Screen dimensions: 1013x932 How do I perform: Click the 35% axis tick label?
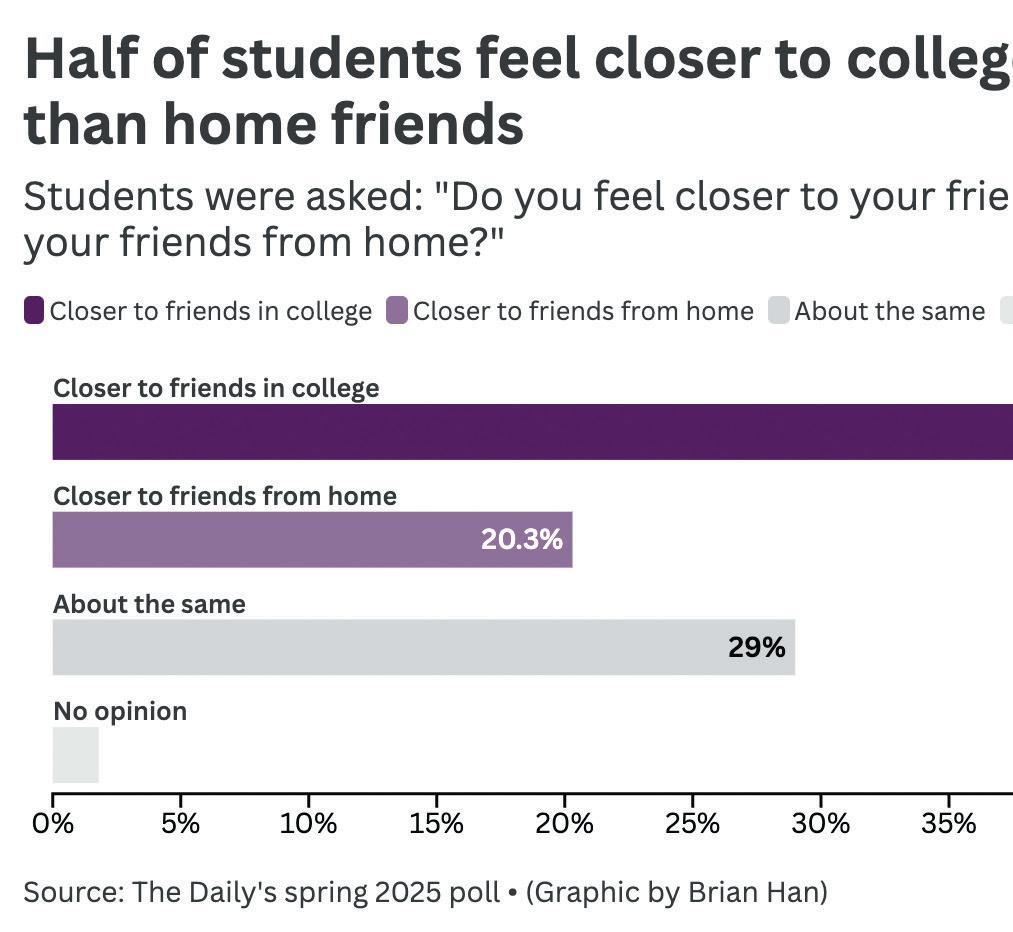(x=948, y=824)
